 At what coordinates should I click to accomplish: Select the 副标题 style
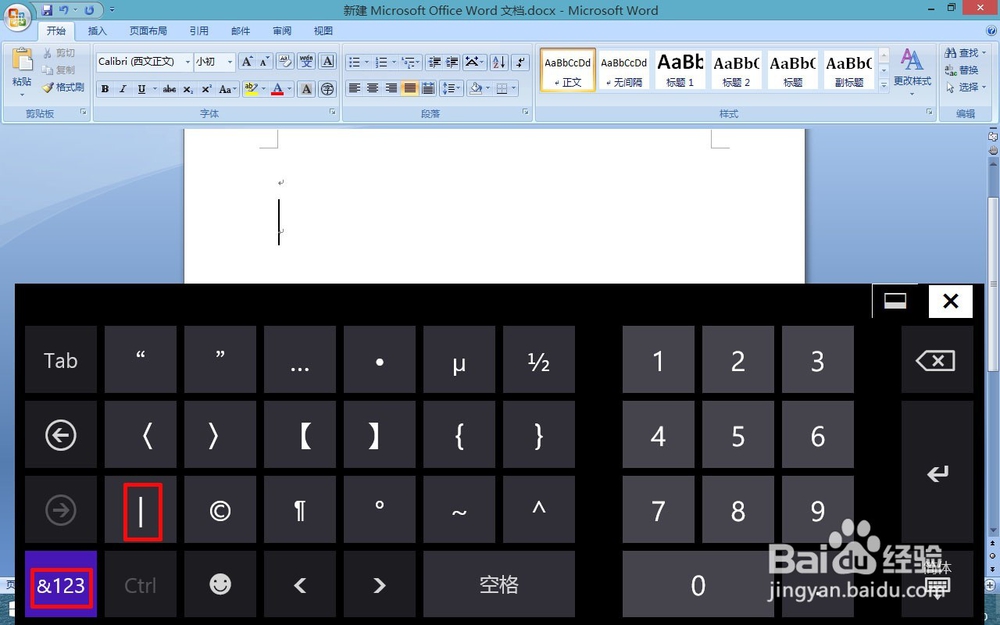849,70
